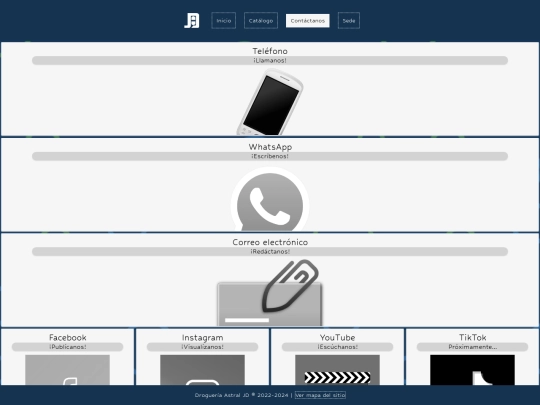Open the YouTube clapperboard thumbnail
The width and height of the screenshot is (540, 405).
pos(338,370)
